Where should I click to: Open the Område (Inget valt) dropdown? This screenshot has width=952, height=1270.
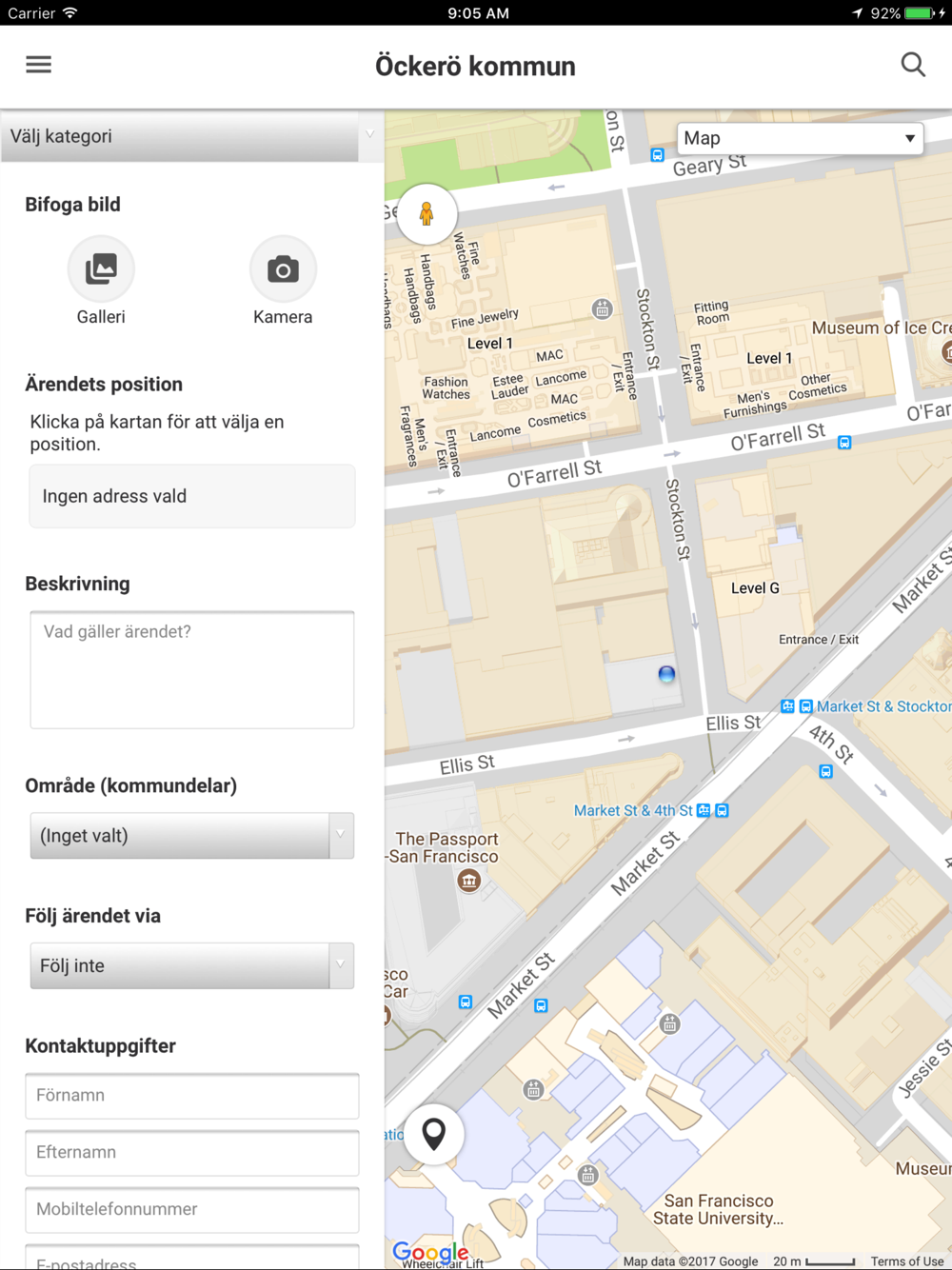pos(192,836)
